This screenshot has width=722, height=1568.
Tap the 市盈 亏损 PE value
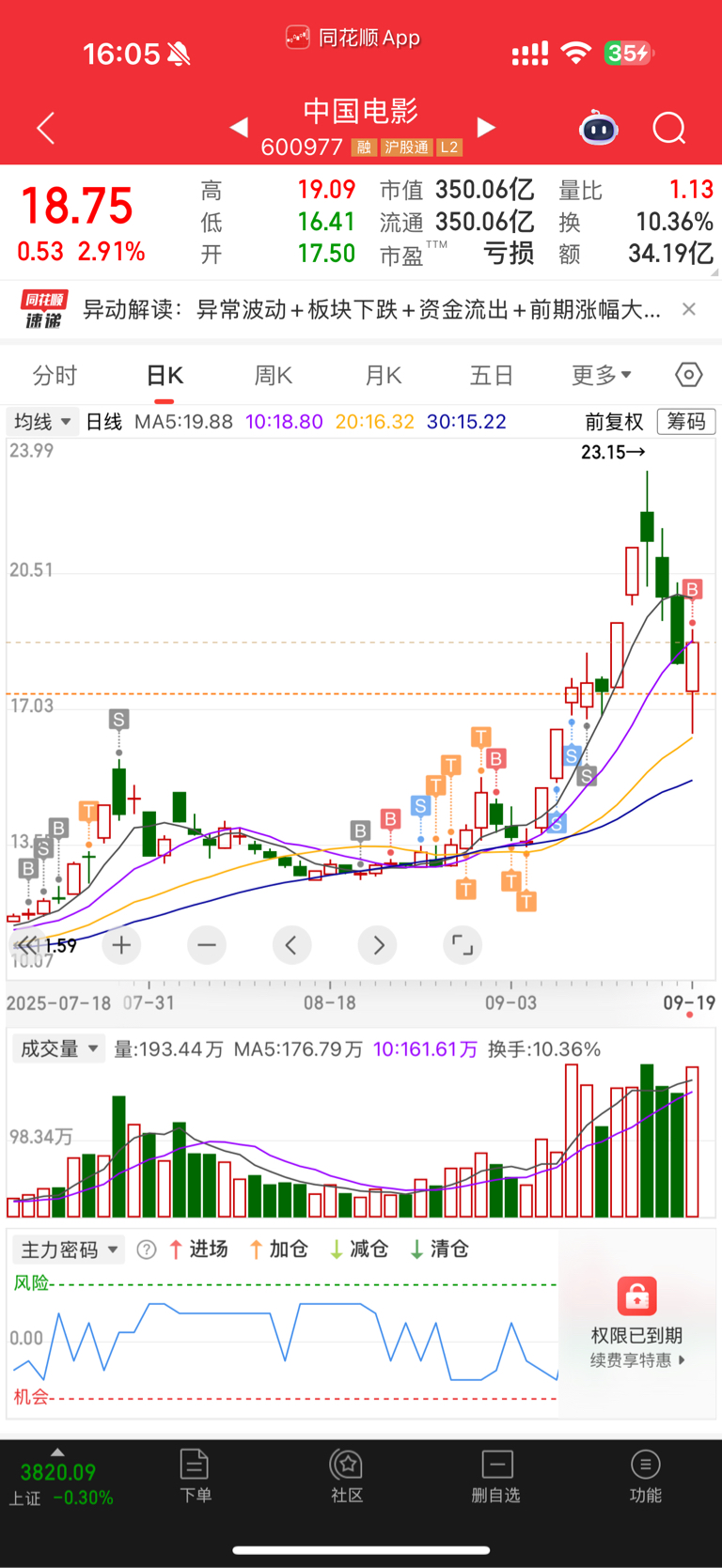509,254
